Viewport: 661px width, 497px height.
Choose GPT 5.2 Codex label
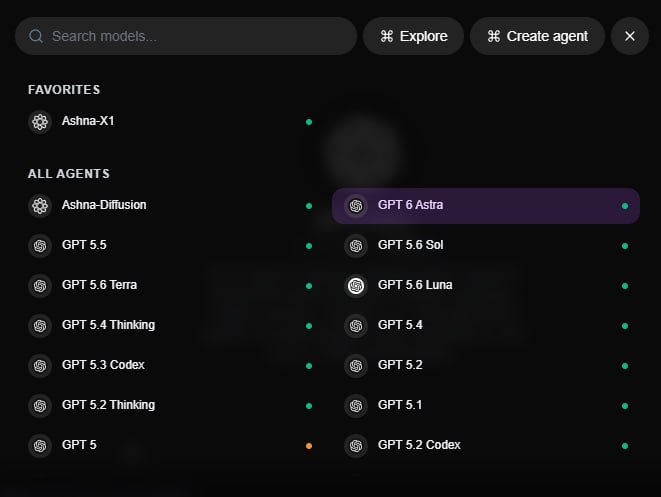[x=419, y=445]
